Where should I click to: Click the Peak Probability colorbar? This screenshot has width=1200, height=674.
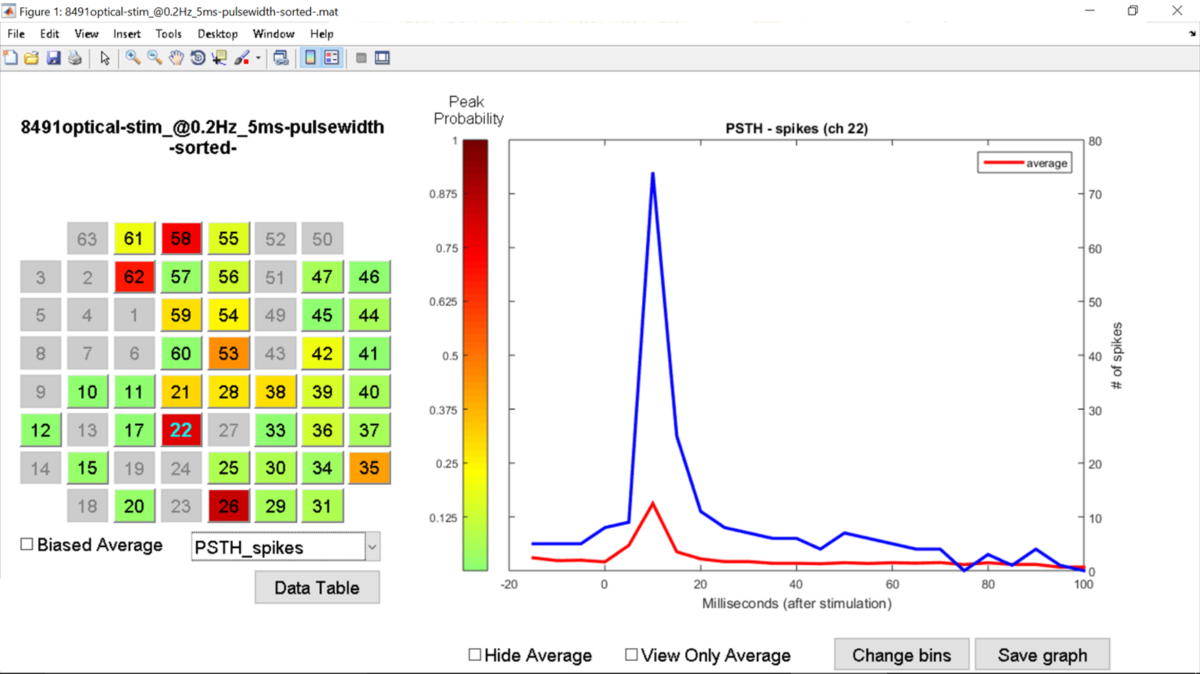[x=475, y=355]
